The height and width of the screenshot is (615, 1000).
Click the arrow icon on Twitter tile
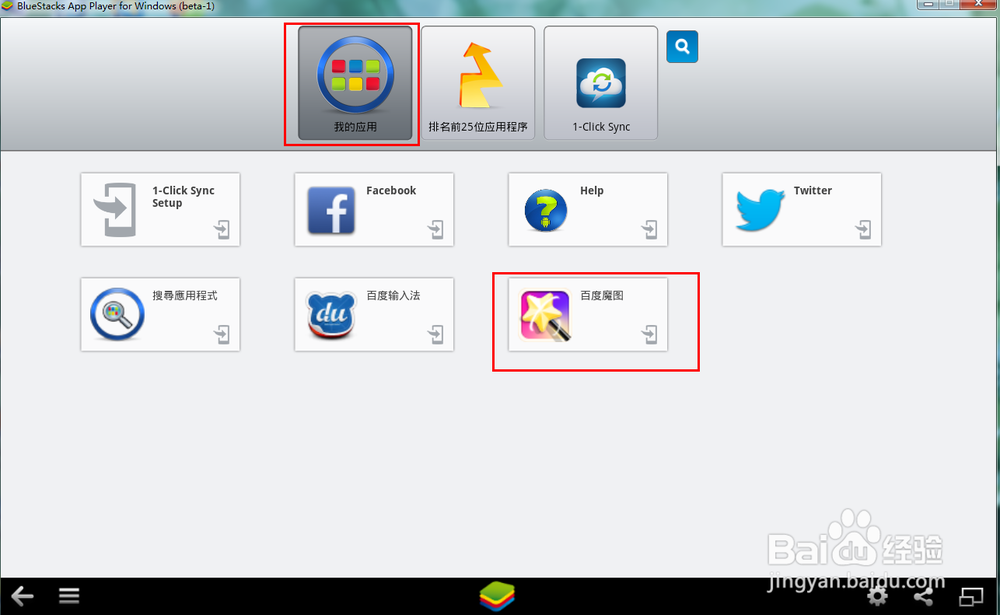pos(863,229)
